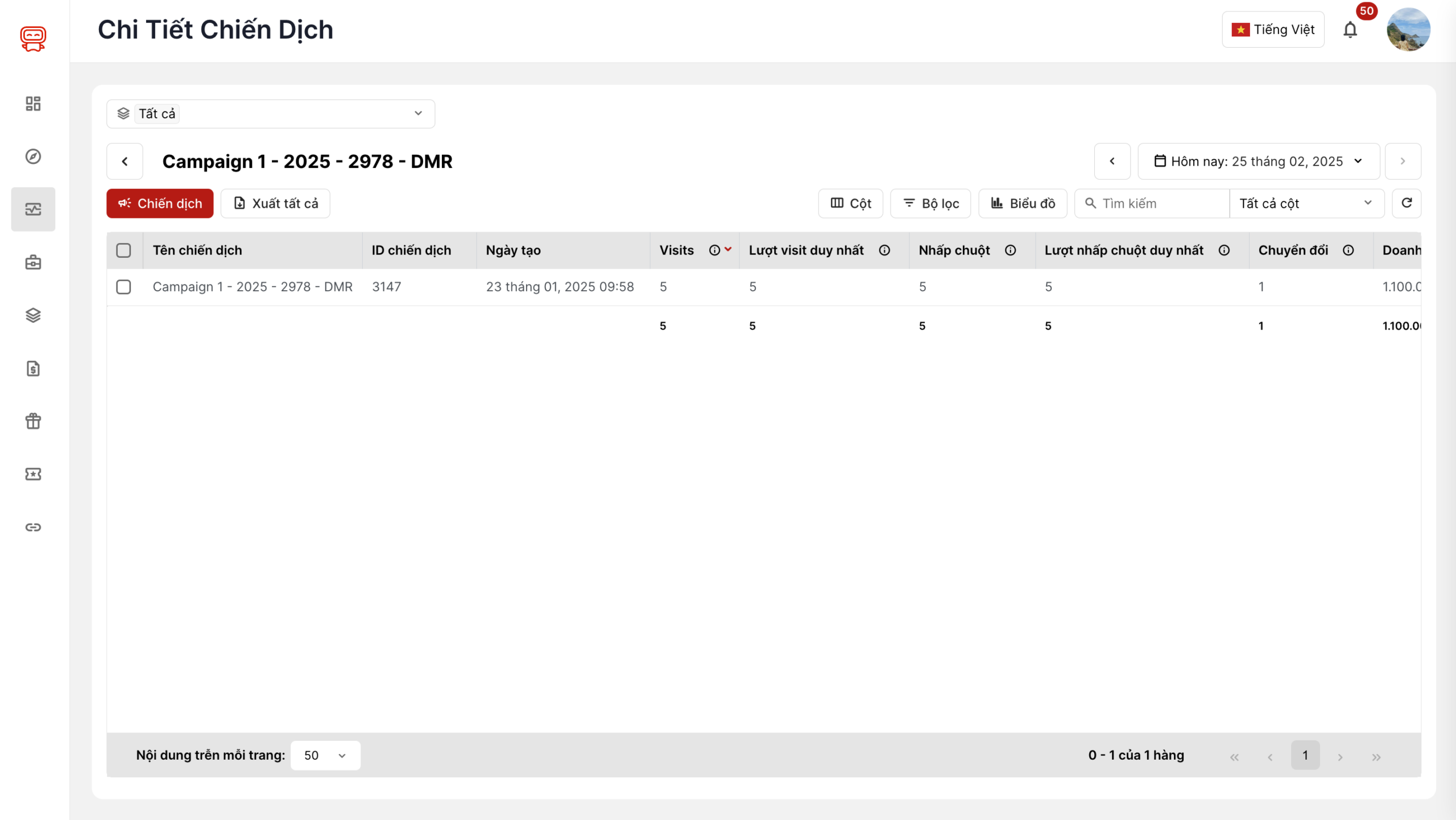This screenshot has width=1456, height=820.
Task: Open the briefcase sidebar icon
Action: pyautogui.click(x=33, y=262)
